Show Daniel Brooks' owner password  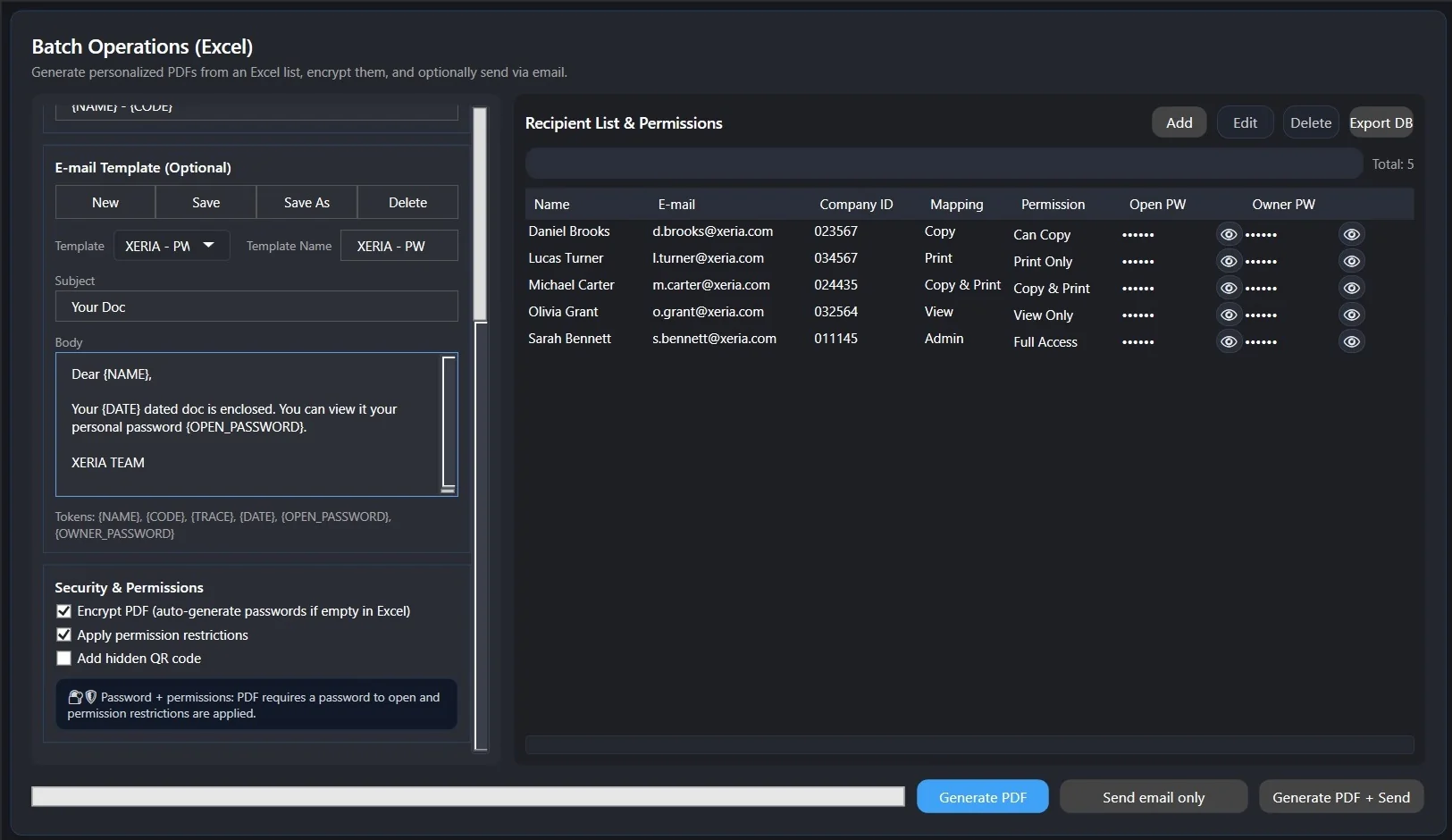pos(1351,233)
